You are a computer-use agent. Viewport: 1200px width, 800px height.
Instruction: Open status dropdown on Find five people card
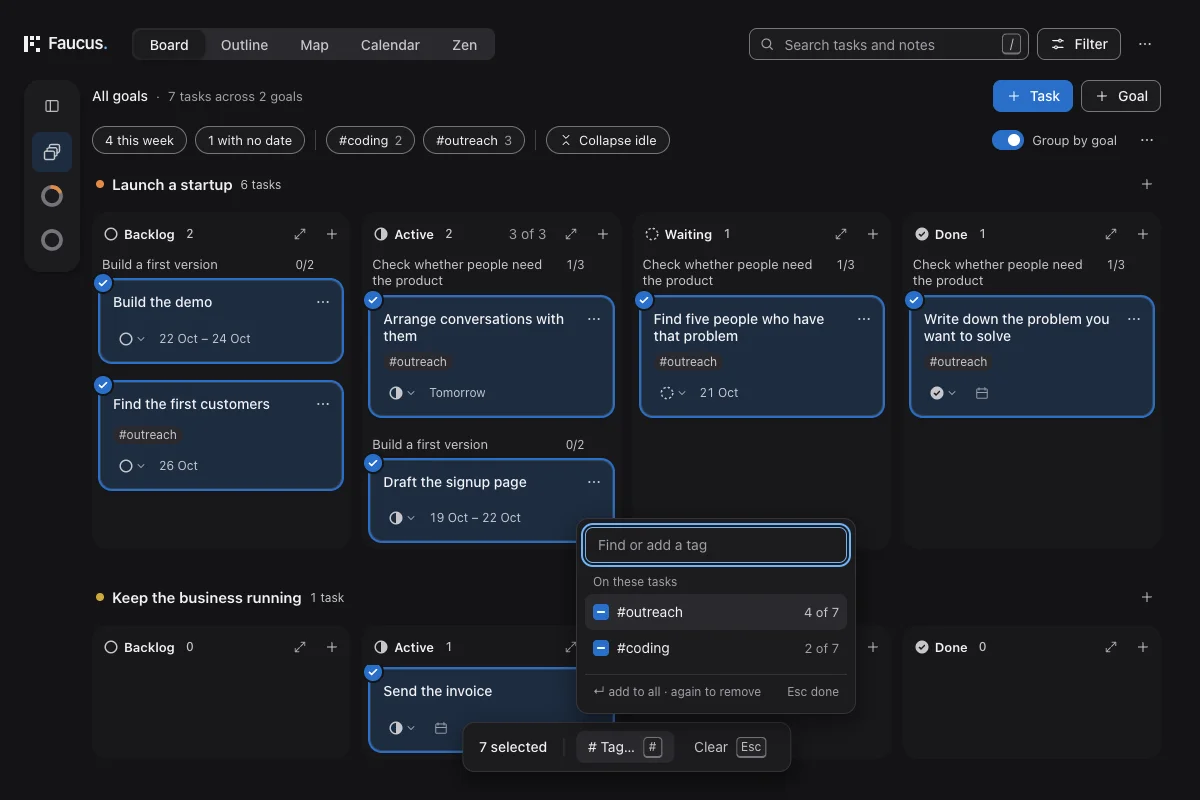pyautogui.click(x=673, y=393)
